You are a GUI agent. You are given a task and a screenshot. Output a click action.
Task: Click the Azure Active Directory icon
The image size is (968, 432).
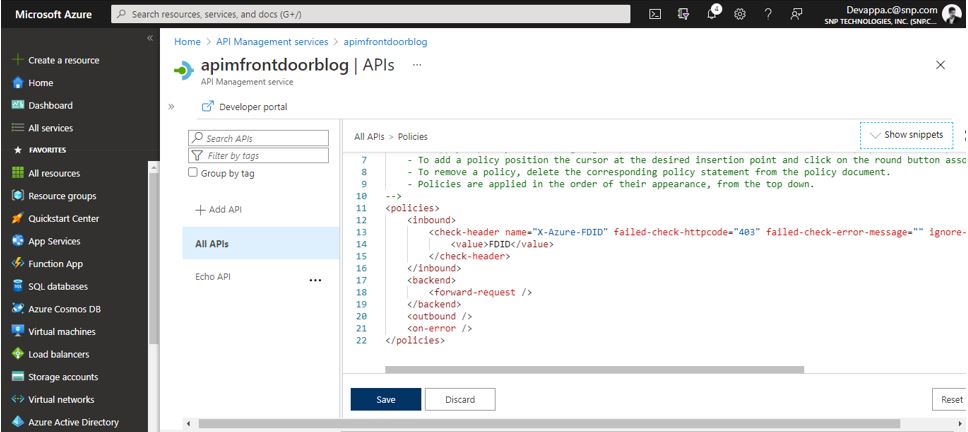pos(18,422)
